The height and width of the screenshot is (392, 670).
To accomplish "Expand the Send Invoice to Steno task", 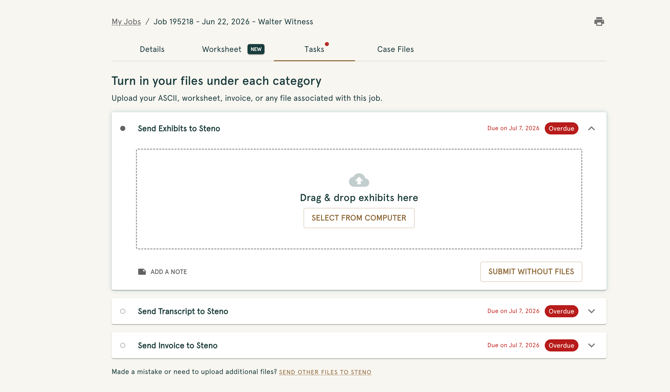I will pos(591,345).
